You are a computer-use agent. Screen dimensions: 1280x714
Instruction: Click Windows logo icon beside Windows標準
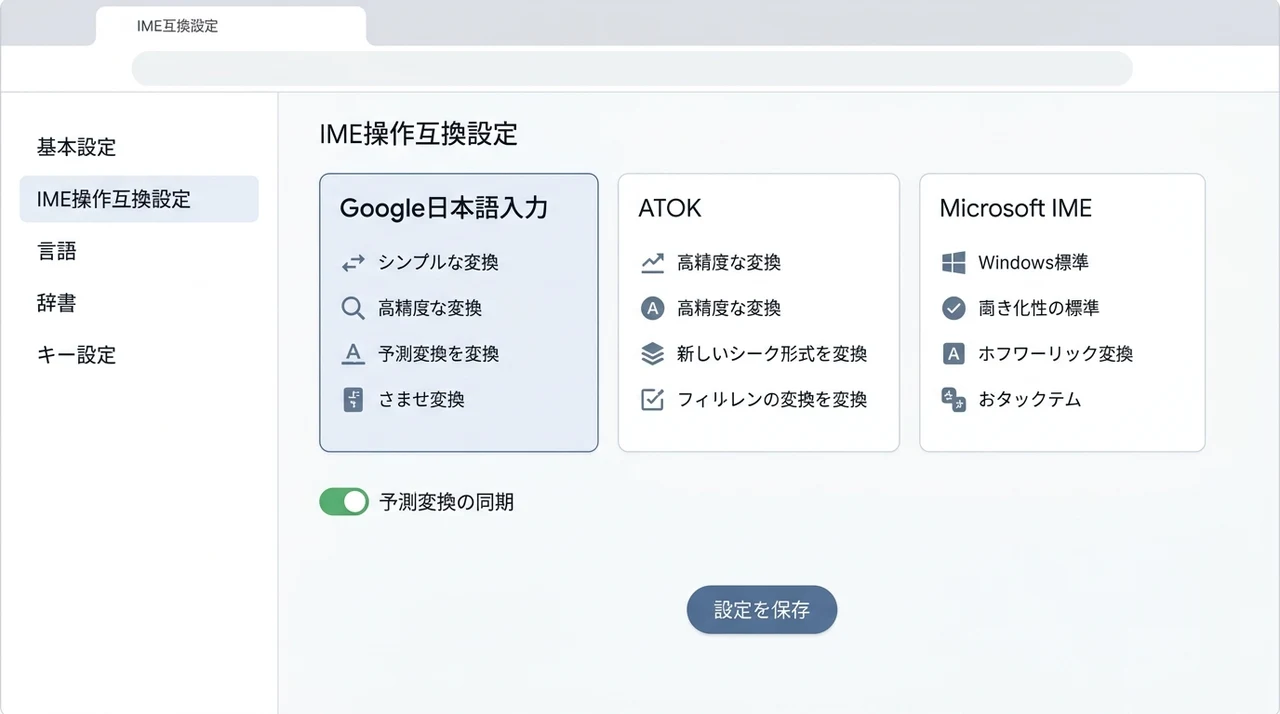(953, 263)
